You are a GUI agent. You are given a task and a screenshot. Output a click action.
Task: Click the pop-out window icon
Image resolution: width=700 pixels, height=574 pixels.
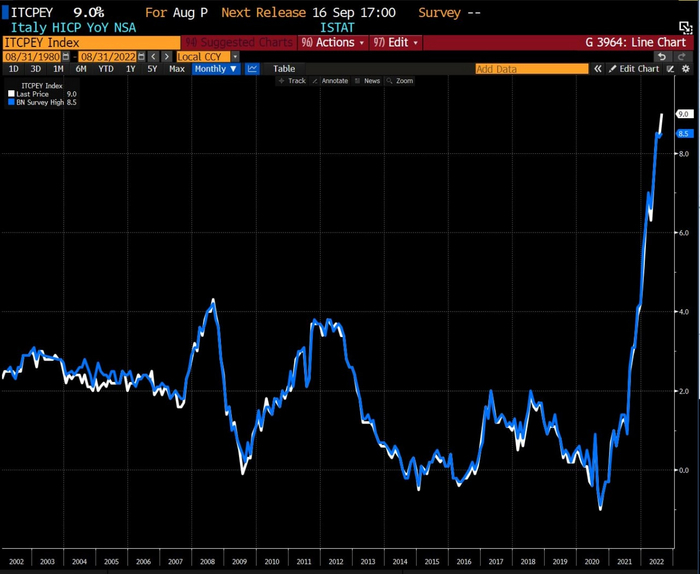click(x=685, y=27)
